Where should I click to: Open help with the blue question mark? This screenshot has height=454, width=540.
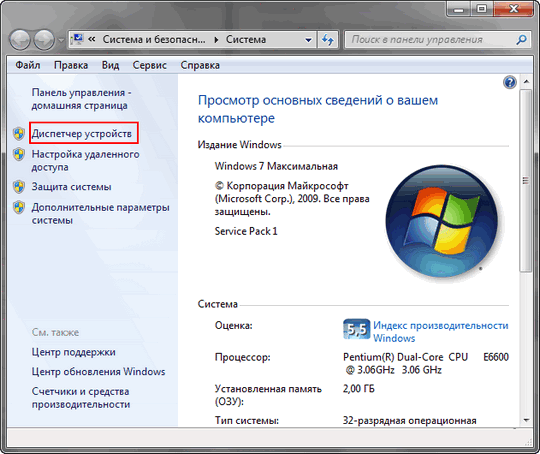510,83
